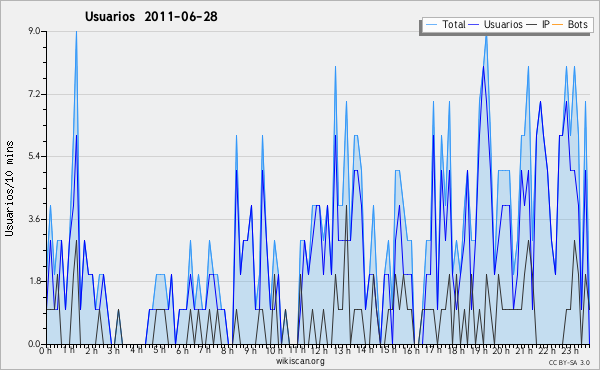Click the 'Usuarios/10 mins' y-axis label

(9, 188)
